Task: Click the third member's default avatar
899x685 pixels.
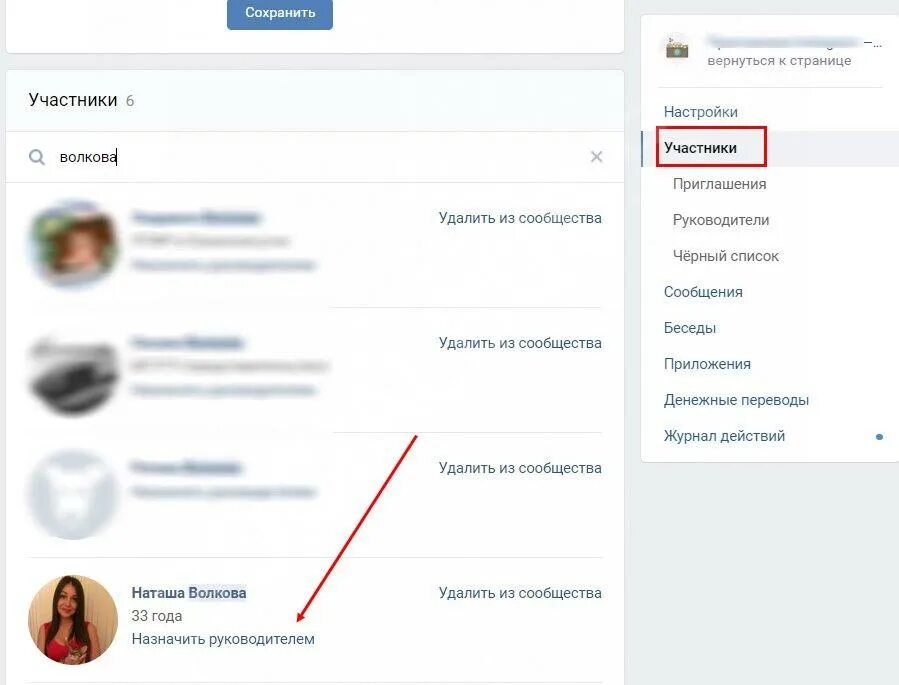Action: [x=73, y=495]
